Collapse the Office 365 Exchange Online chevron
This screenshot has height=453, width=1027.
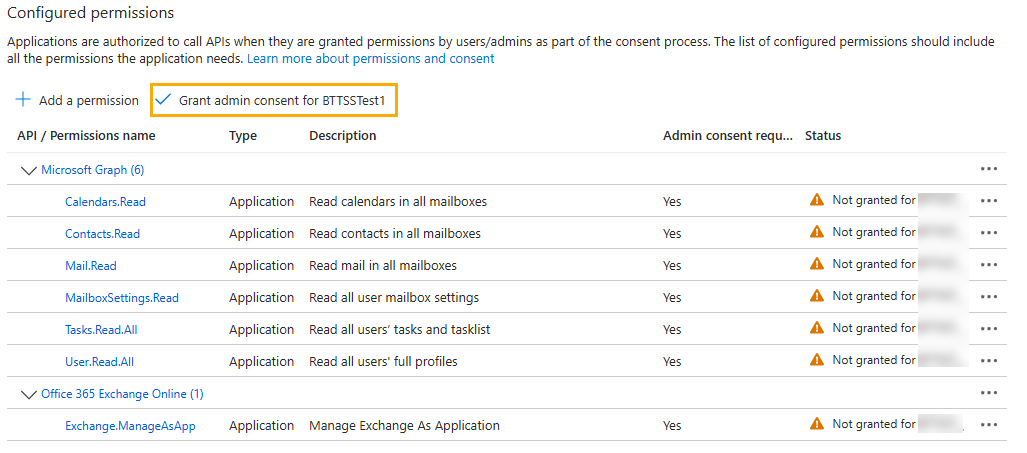pyautogui.click(x=29, y=395)
